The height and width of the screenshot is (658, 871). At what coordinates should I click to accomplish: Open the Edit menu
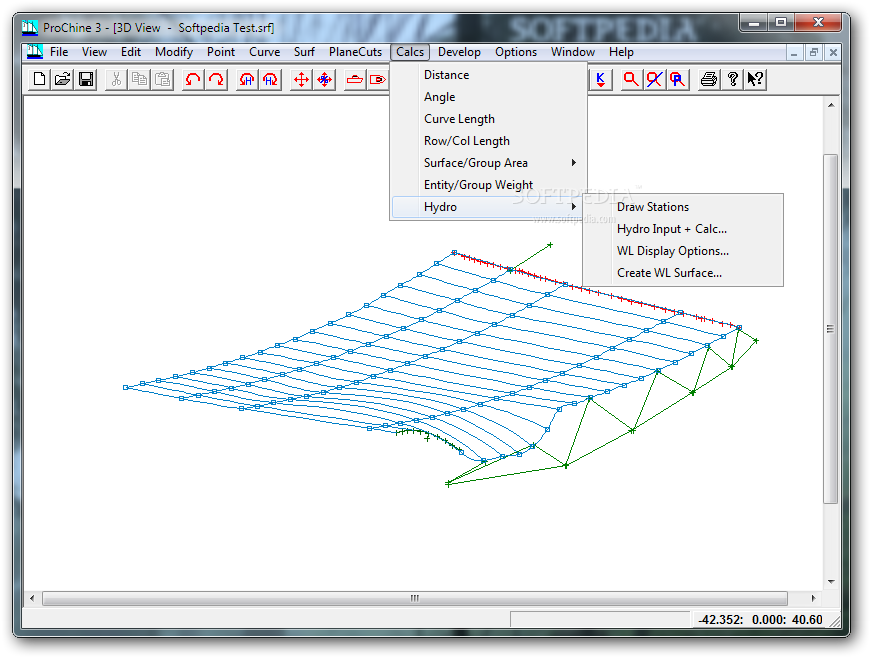tap(131, 52)
